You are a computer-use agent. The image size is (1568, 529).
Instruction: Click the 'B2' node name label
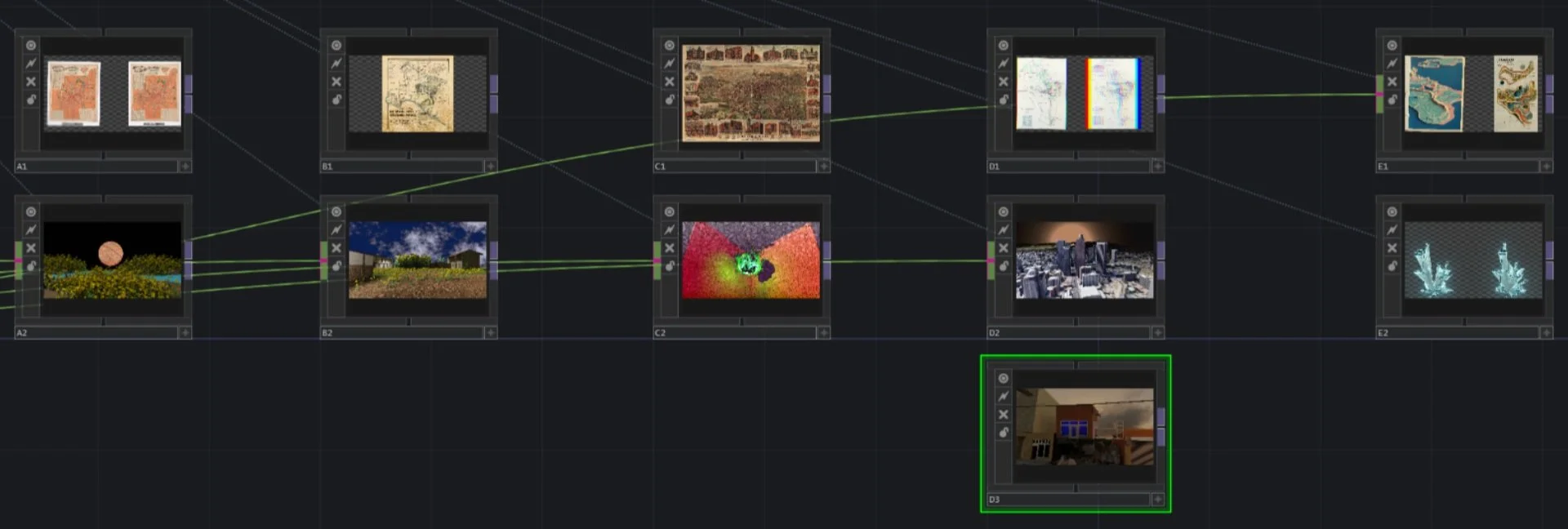pyautogui.click(x=327, y=333)
